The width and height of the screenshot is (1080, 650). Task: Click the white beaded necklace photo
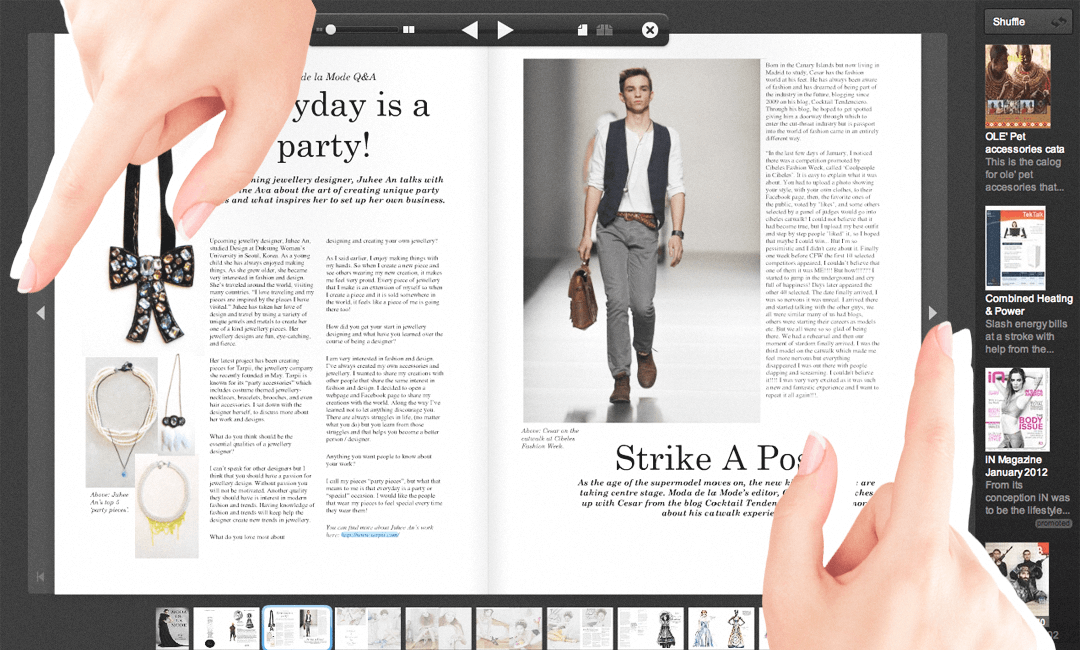121,422
